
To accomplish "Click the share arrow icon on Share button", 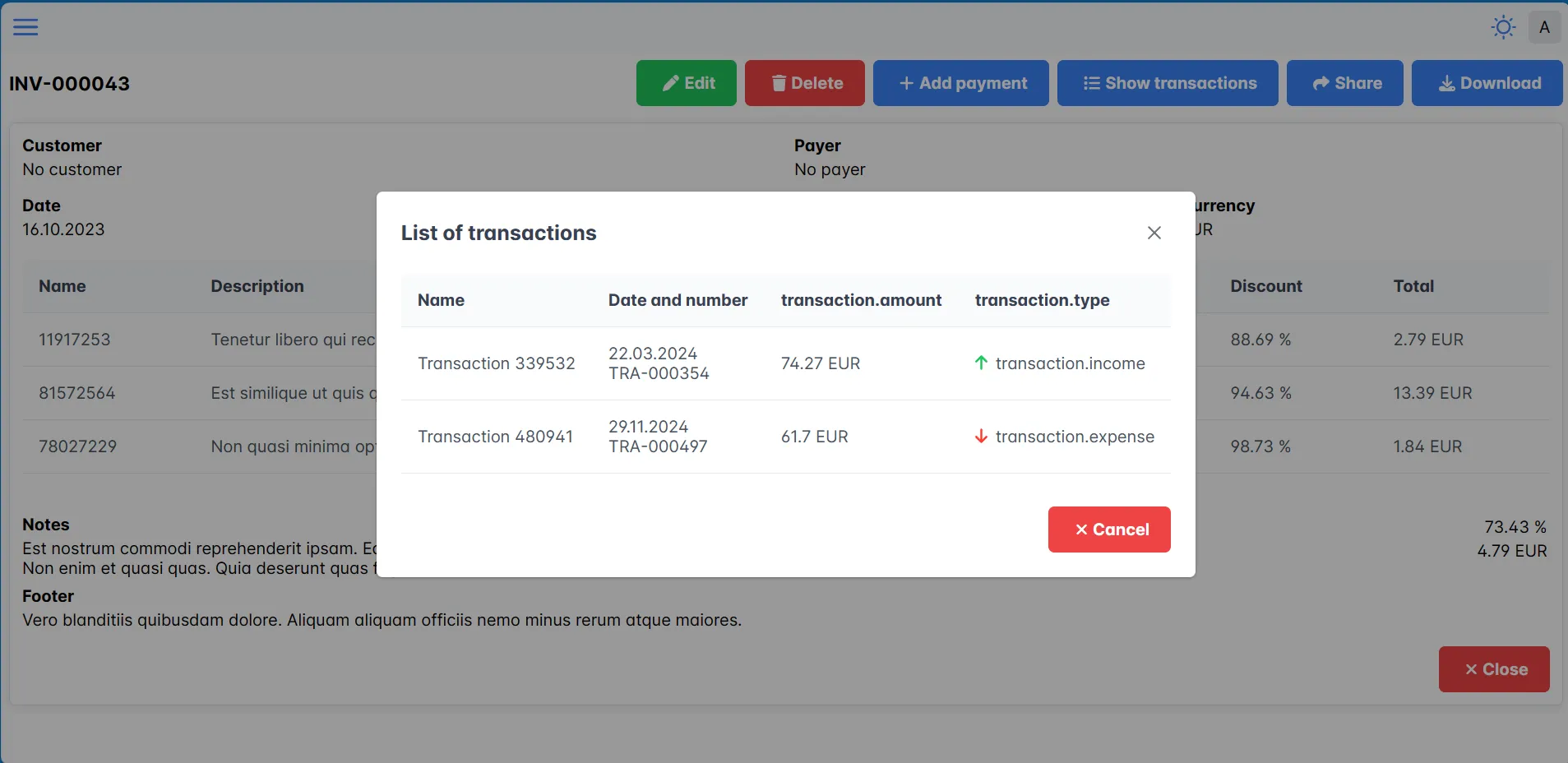I will [x=1321, y=82].
